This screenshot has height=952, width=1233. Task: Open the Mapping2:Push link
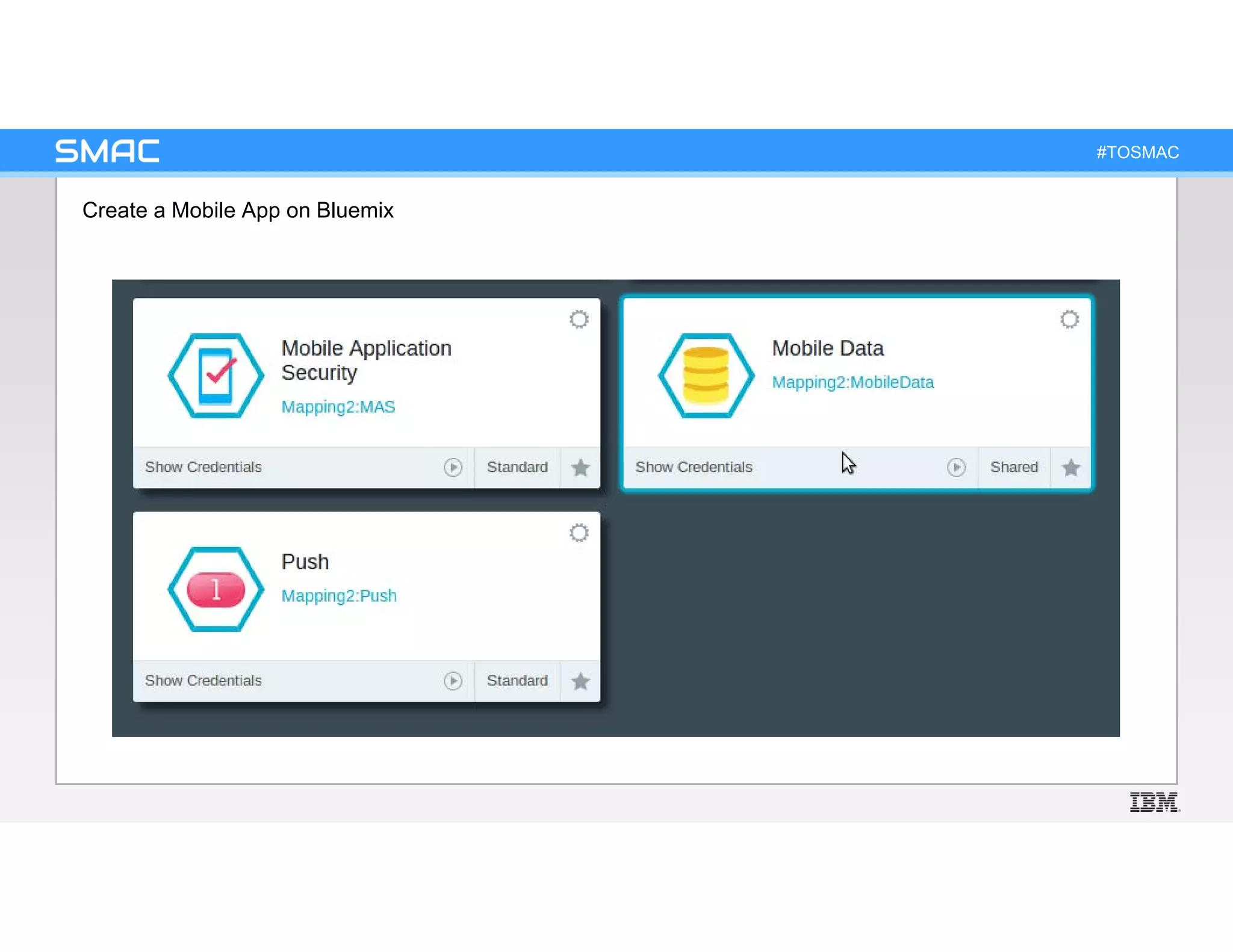click(x=339, y=596)
